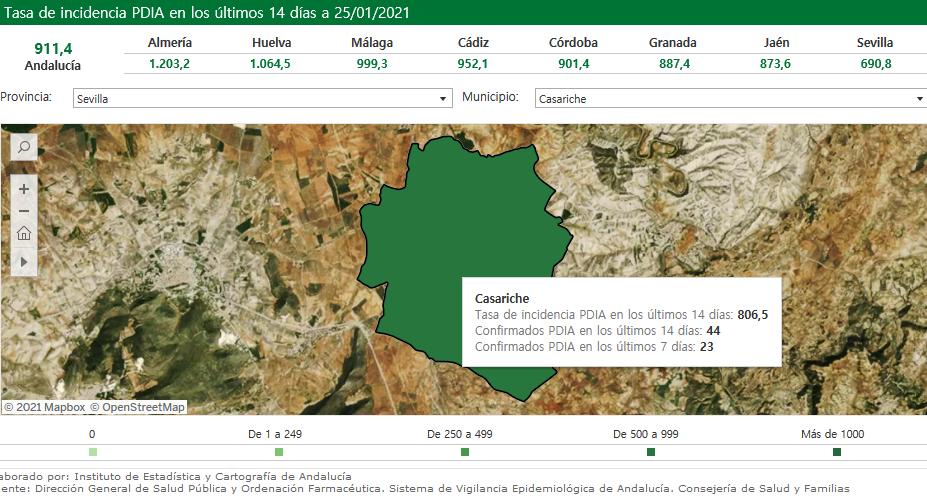
Task: Zoom in on the map
Action: click(24, 188)
